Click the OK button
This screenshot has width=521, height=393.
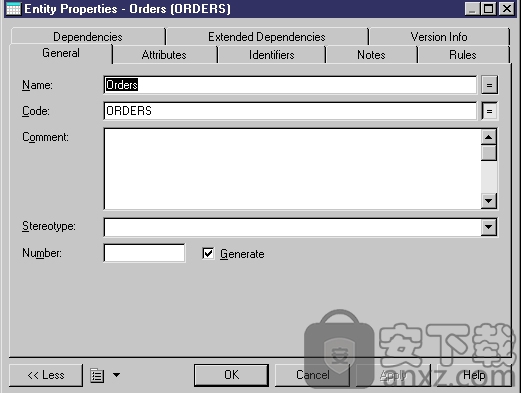tap(231, 375)
